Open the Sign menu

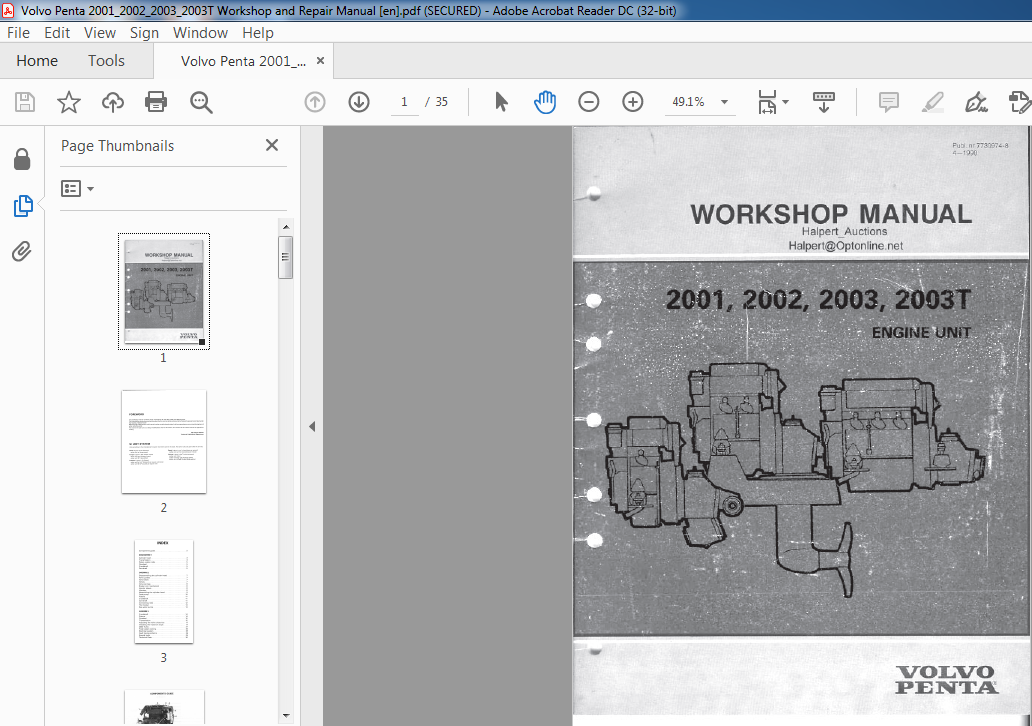tap(144, 32)
